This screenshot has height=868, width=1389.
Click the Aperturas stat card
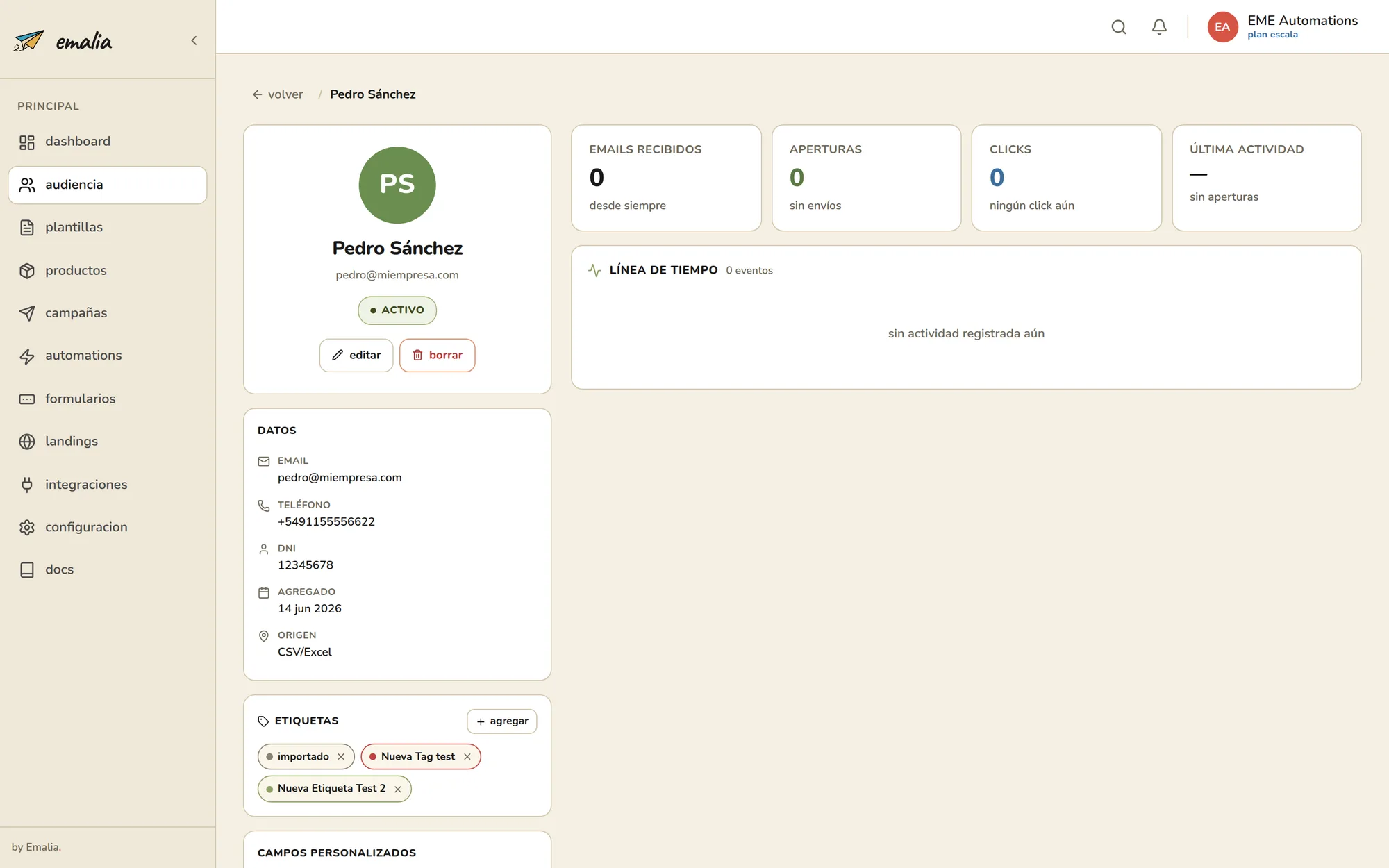click(866, 178)
